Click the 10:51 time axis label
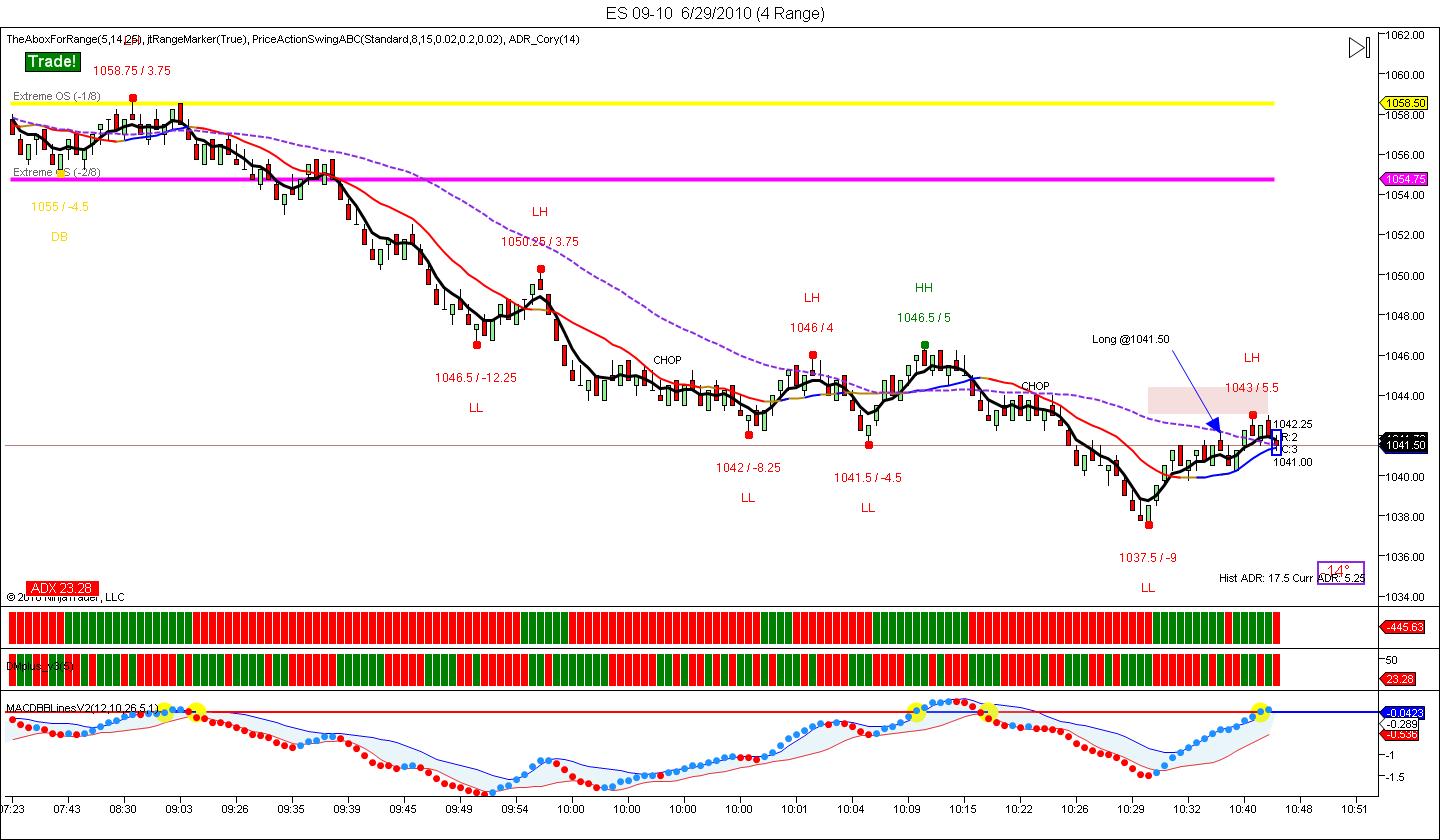The width and height of the screenshot is (1440, 840). tap(1355, 808)
